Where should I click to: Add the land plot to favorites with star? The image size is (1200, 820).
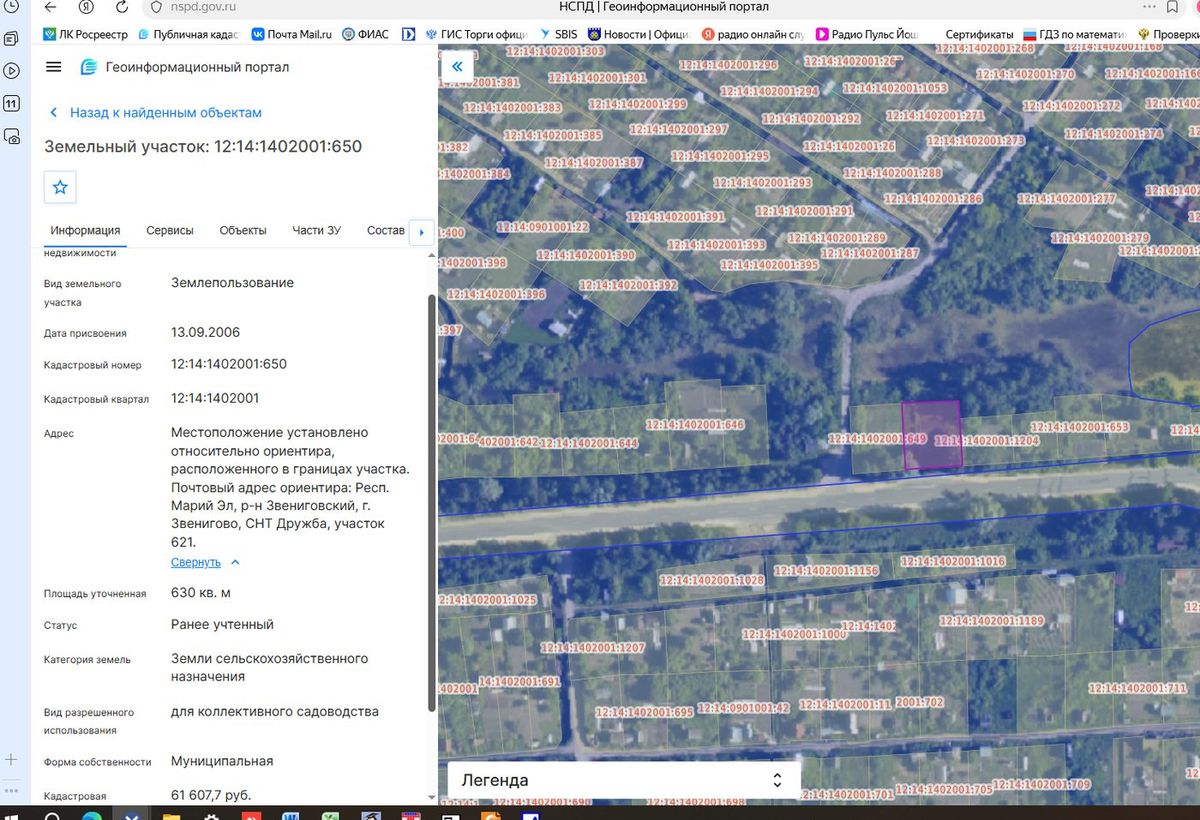tap(60, 187)
